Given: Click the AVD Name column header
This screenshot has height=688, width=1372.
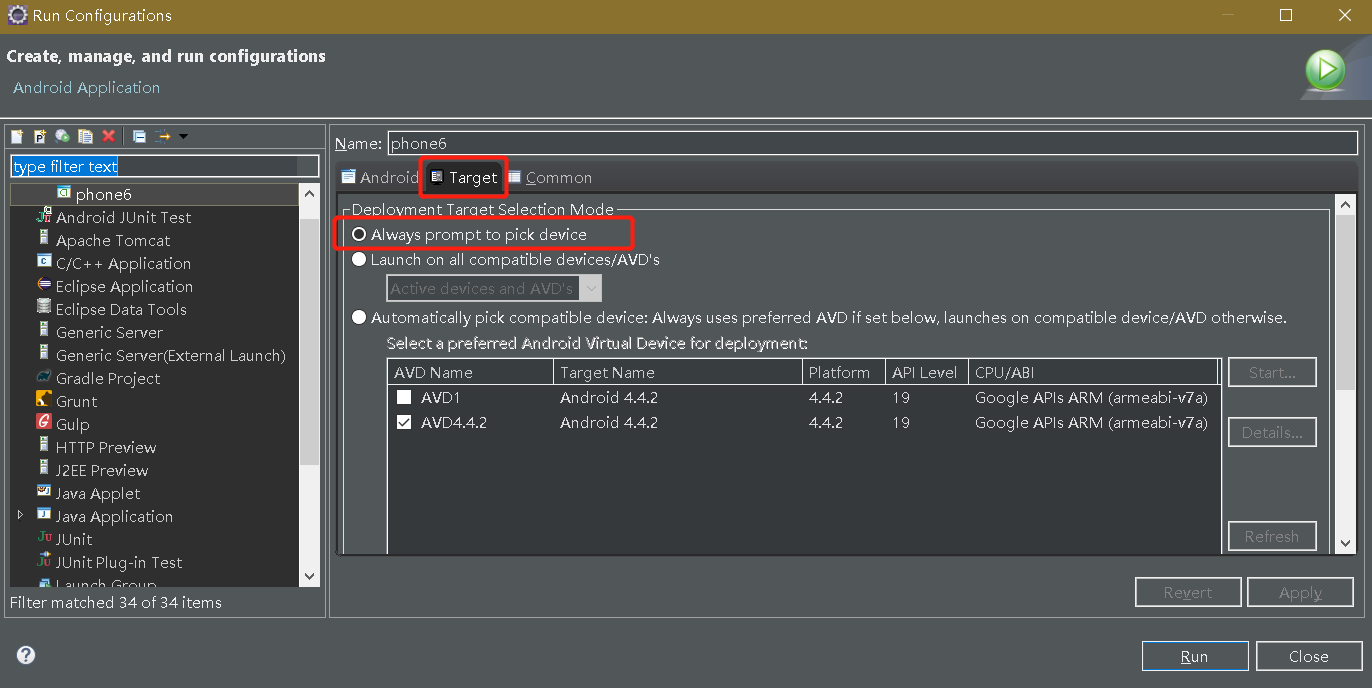Looking at the screenshot, I should click(470, 372).
